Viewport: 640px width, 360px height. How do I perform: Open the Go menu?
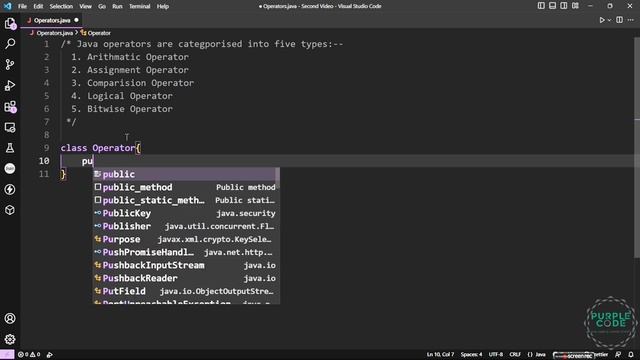[x=102, y=6]
